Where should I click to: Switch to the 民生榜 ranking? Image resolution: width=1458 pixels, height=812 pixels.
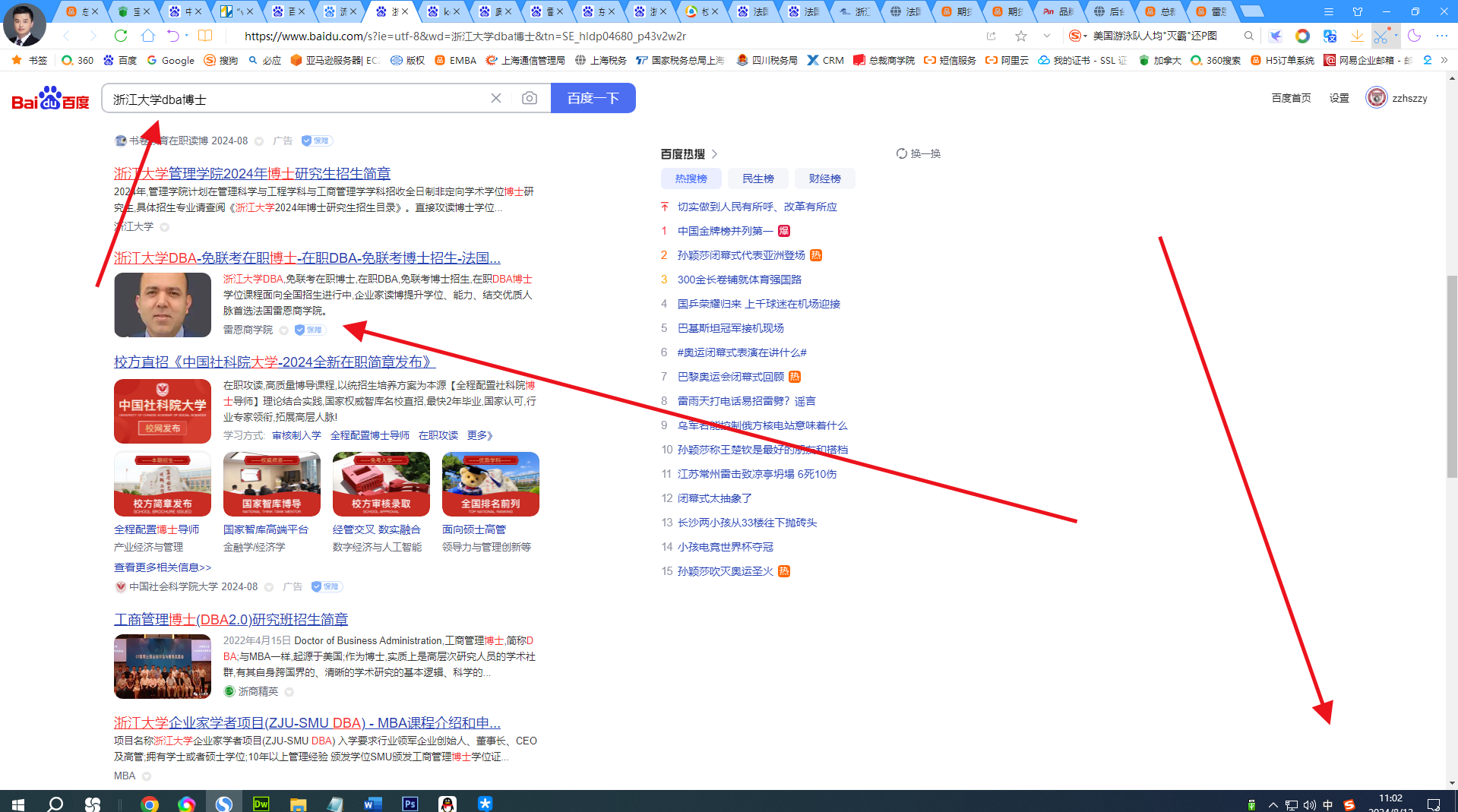pyautogui.click(x=757, y=178)
